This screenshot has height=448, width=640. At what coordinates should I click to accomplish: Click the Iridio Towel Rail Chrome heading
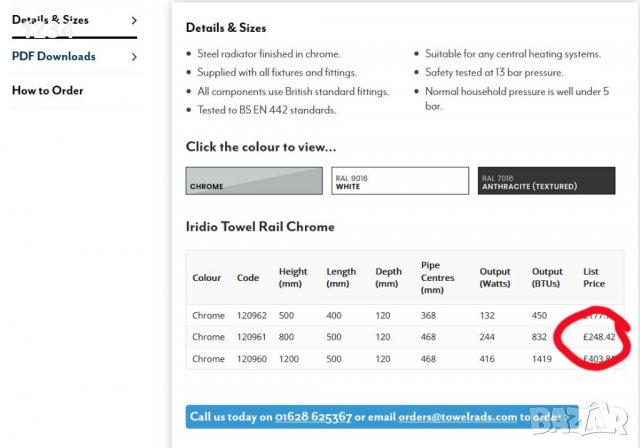click(259, 227)
